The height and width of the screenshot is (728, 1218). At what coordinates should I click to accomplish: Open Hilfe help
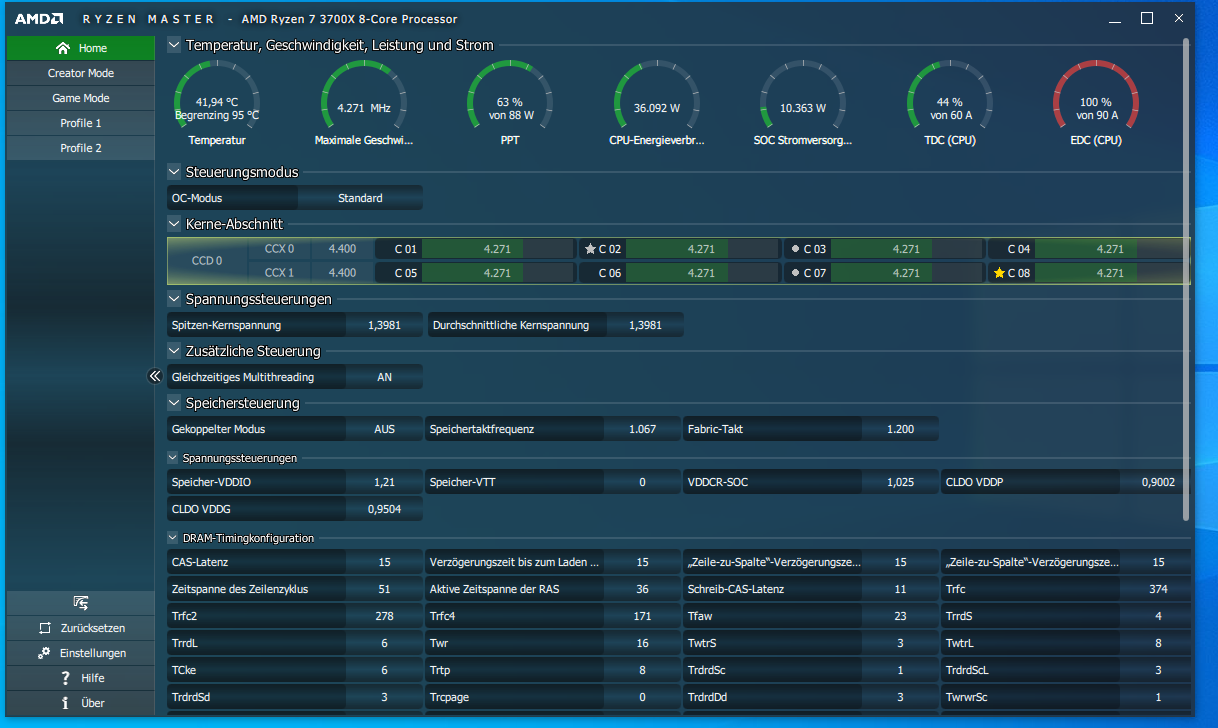(81, 678)
